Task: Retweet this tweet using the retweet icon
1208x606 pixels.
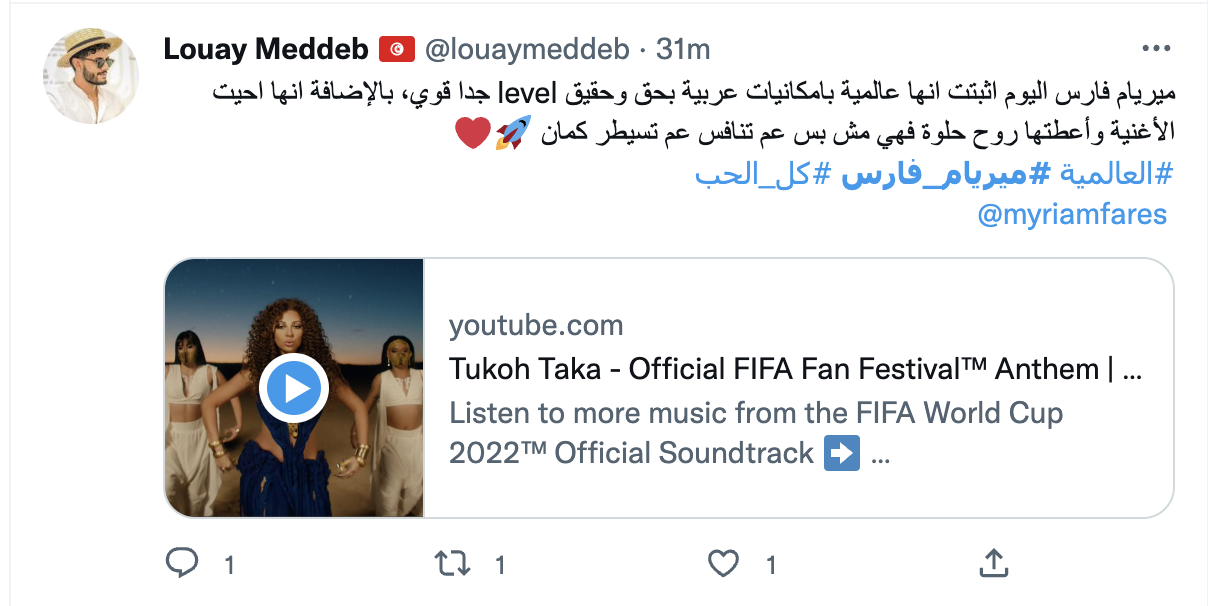Action: [453, 564]
